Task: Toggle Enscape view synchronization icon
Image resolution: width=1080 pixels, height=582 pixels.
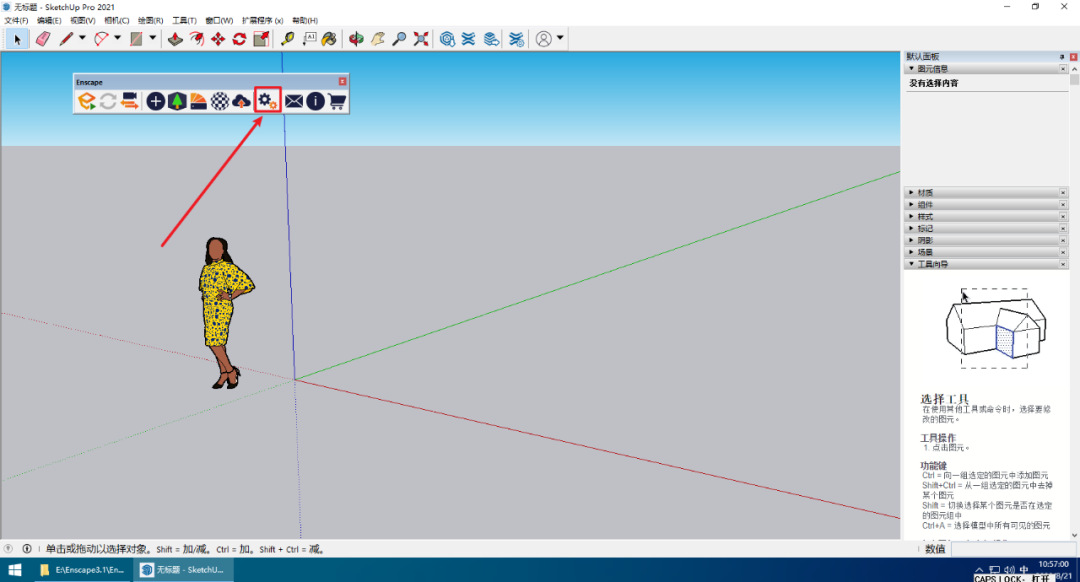Action: coord(129,101)
